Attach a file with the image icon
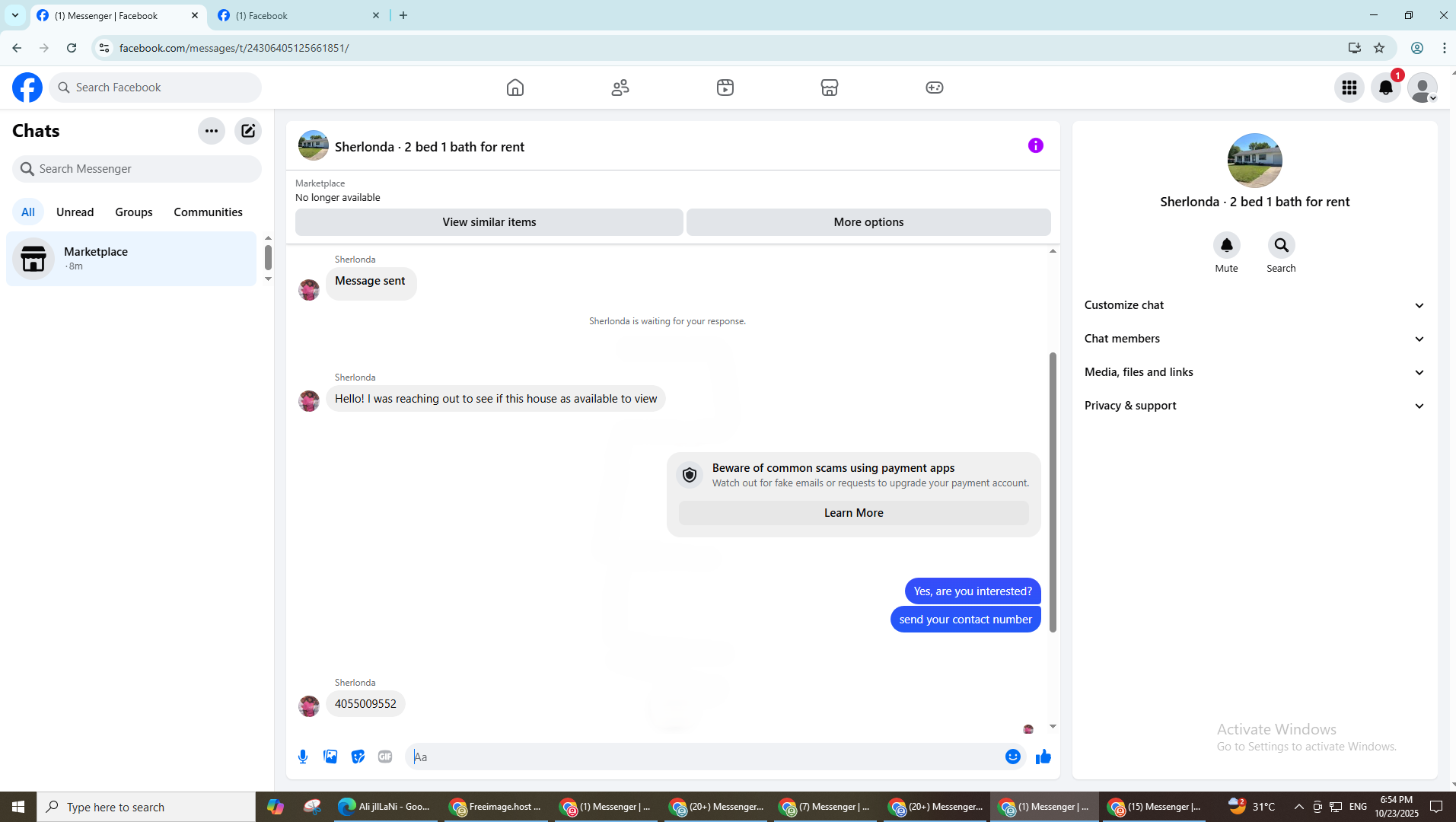The height and width of the screenshot is (822, 1456). pos(330,757)
